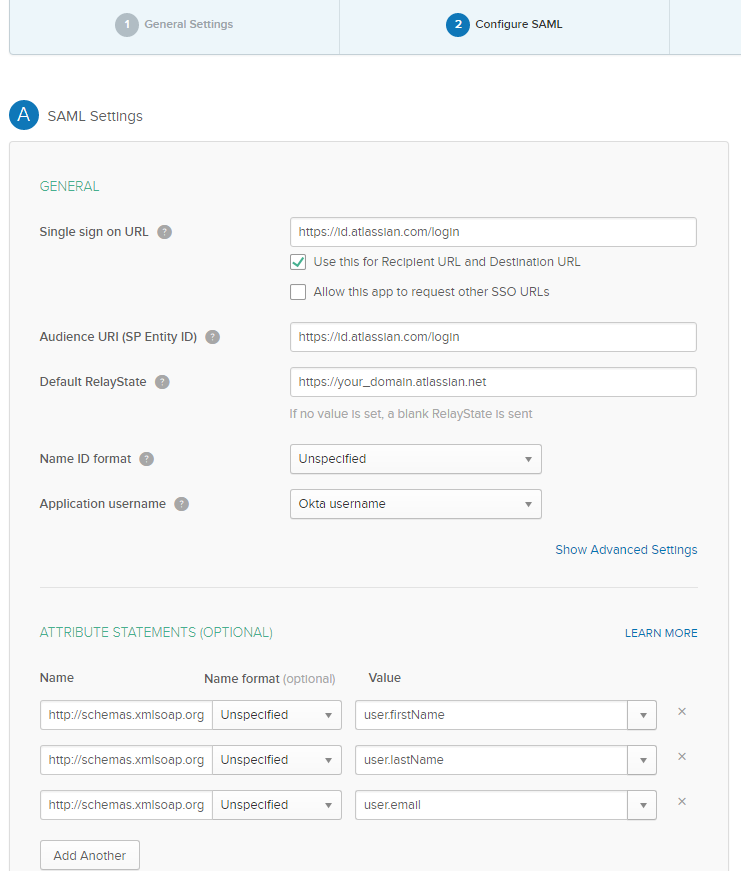Open the Name ID format dropdown
The width and height of the screenshot is (741, 871).
tap(415, 459)
